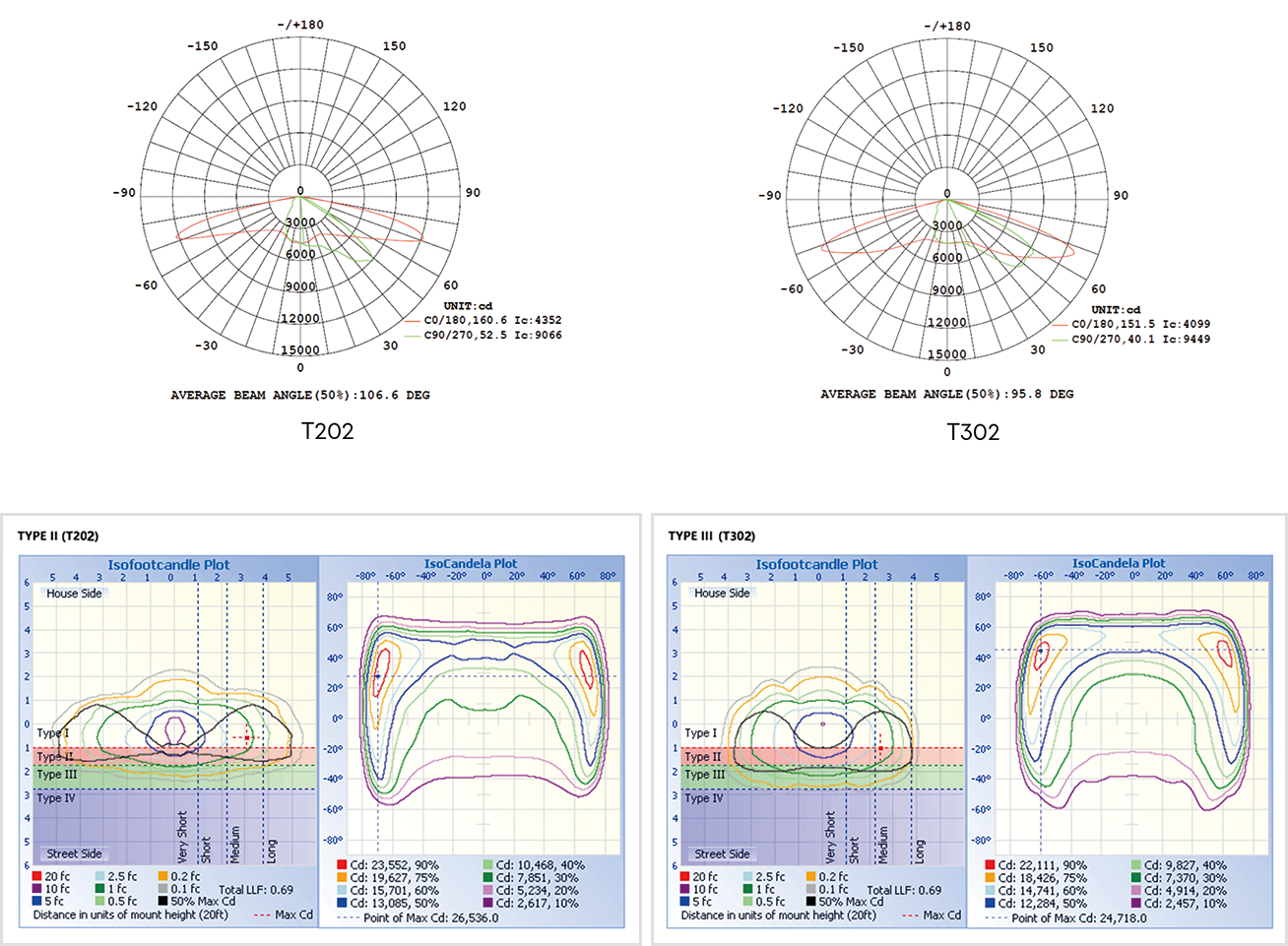Viewport: 1288px width, 946px height.
Task: Click the purple Cd: 2,457, 10% swatch
Action: pos(1135,904)
